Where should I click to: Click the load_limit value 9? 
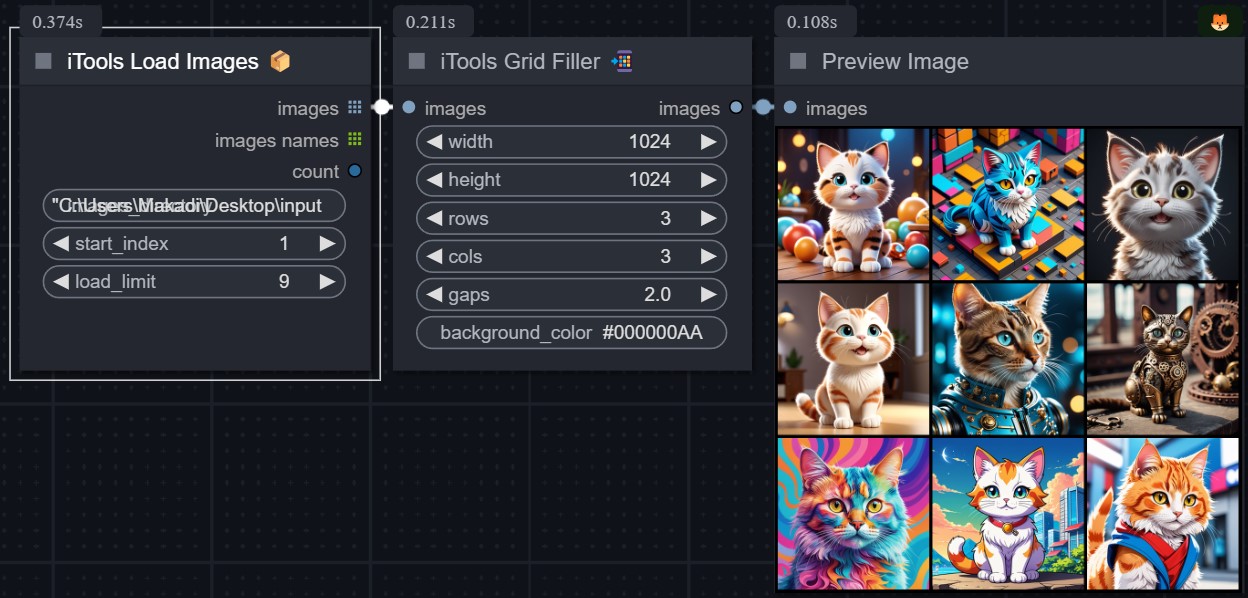(284, 282)
